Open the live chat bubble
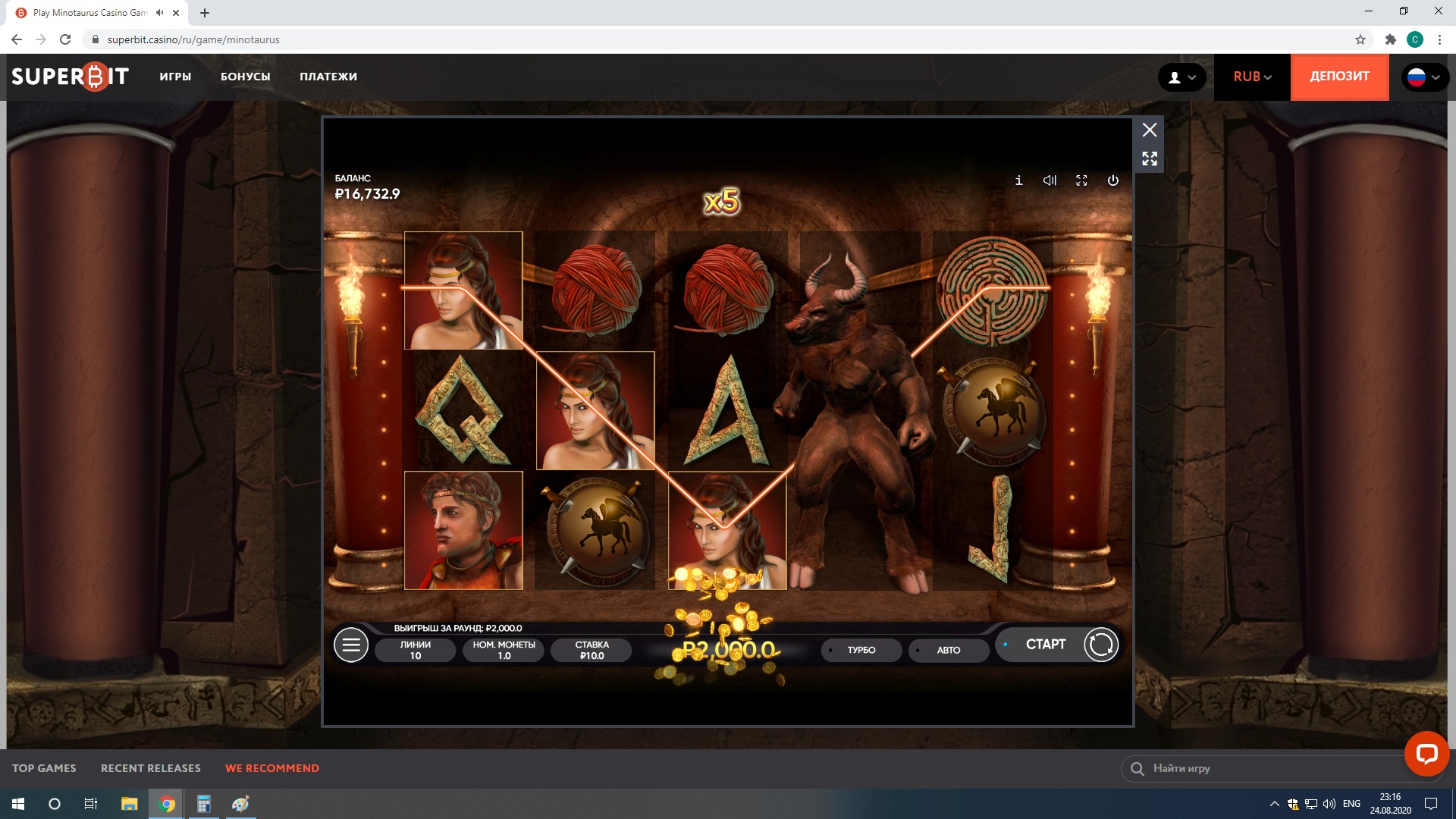This screenshot has width=1456, height=819. coord(1426,753)
